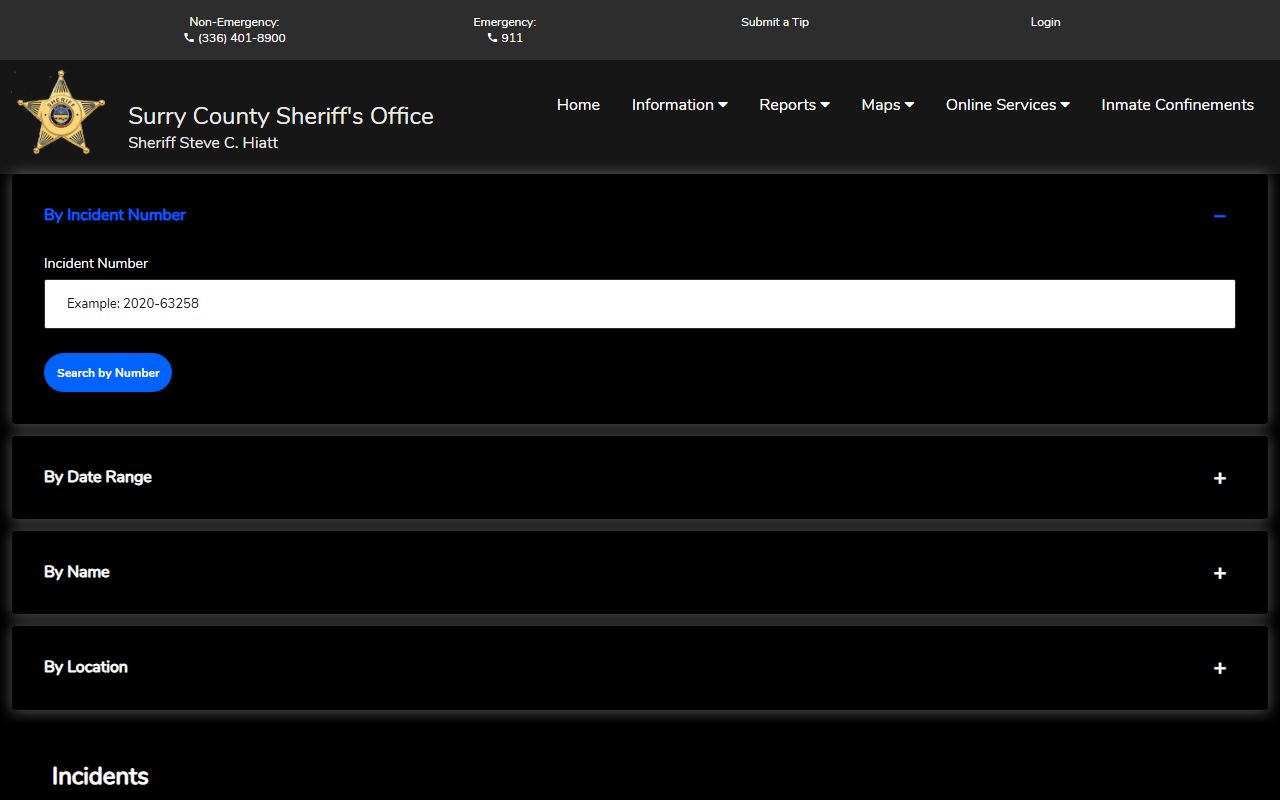The width and height of the screenshot is (1280, 800).
Task: Click the emergency 911 phone icon
Action: tap(492, 38)
